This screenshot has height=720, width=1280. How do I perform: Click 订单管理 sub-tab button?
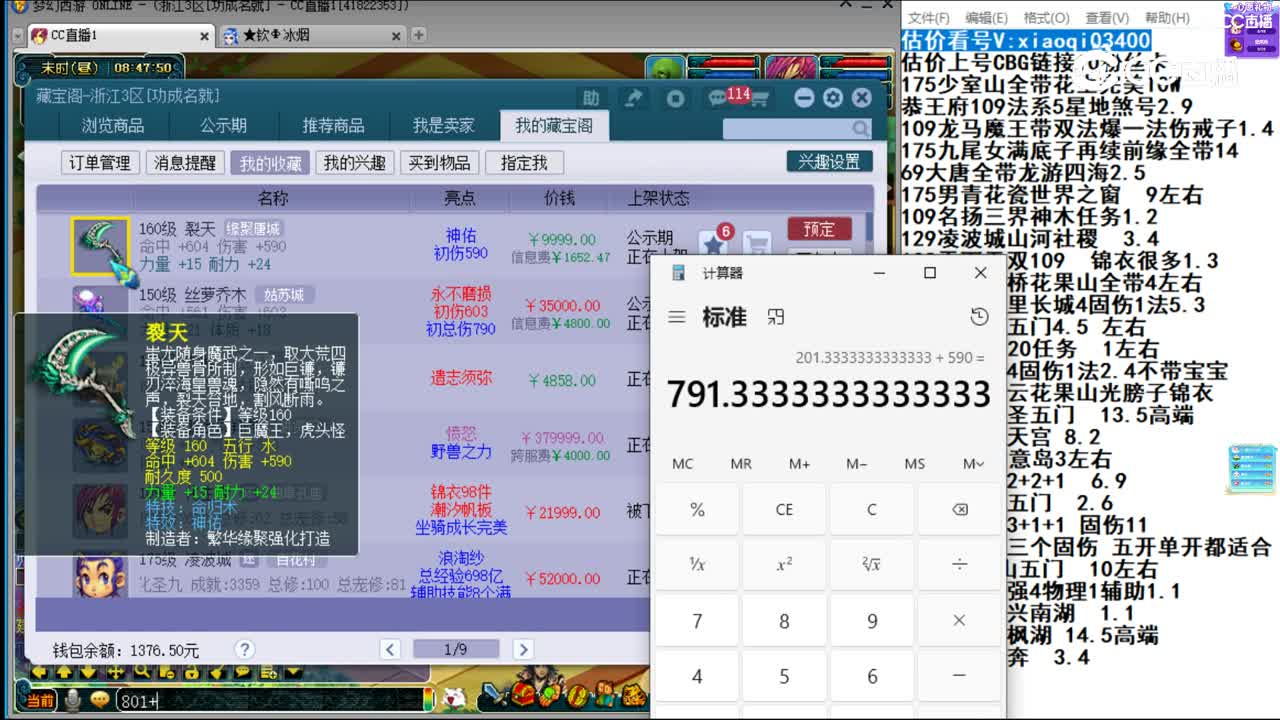coord(100,163)
